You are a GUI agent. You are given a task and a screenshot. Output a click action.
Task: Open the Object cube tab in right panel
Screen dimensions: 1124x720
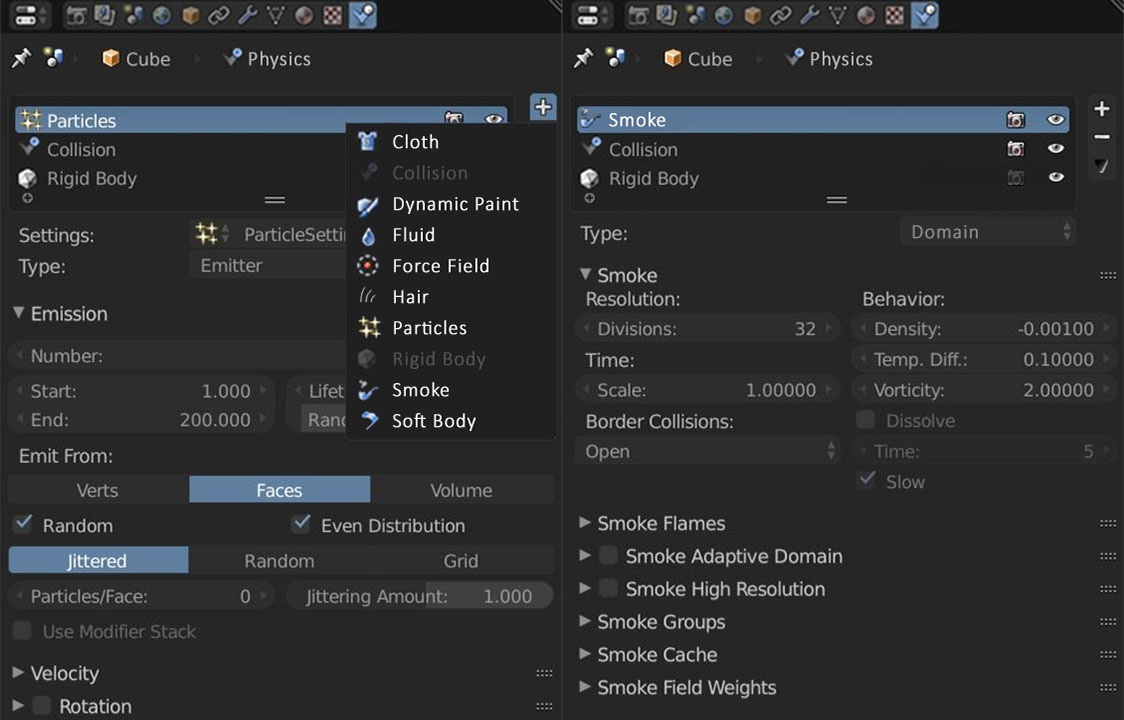click(753, 15)
